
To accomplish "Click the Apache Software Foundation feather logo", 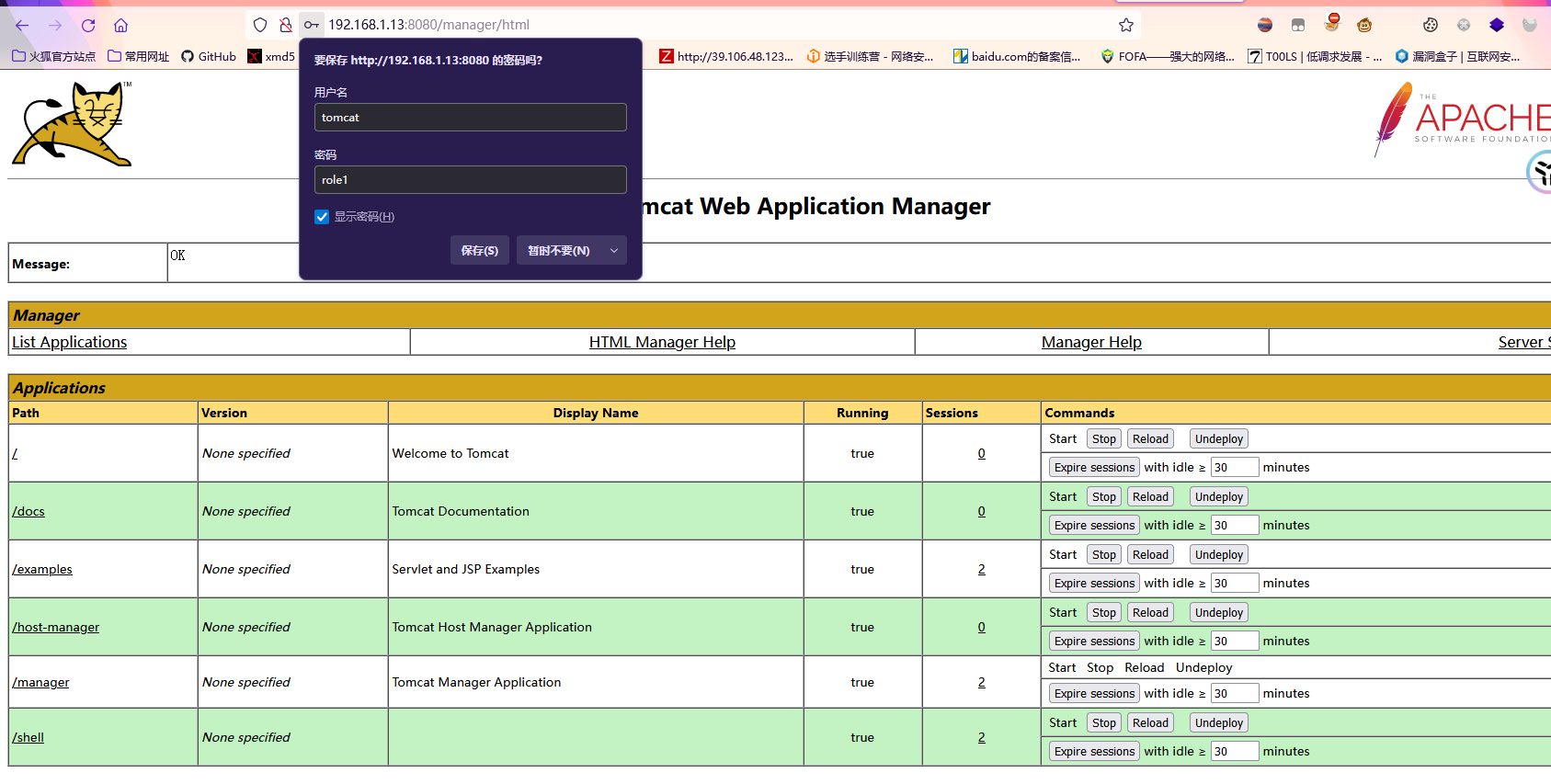I will click(1462, 119).
